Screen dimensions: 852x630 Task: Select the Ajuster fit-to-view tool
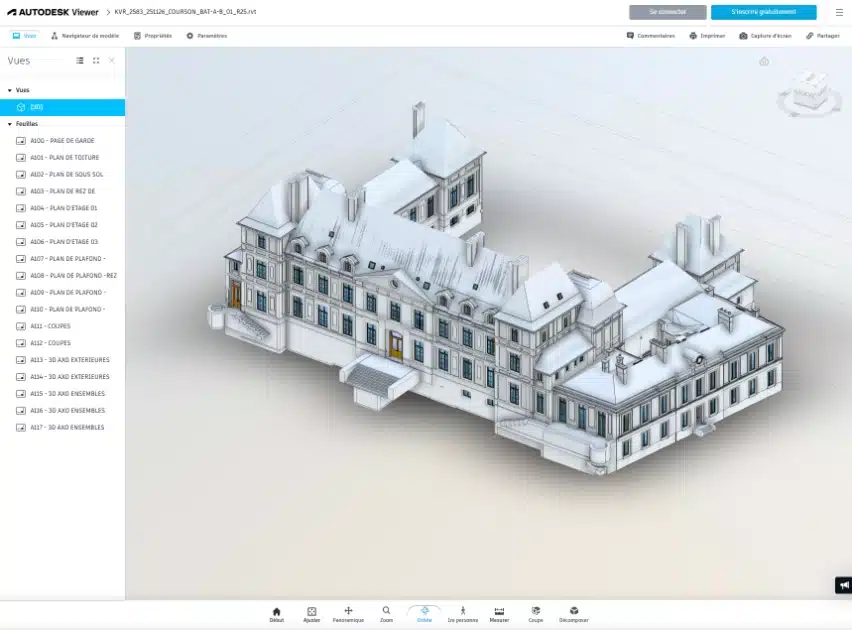pos(311,614)
